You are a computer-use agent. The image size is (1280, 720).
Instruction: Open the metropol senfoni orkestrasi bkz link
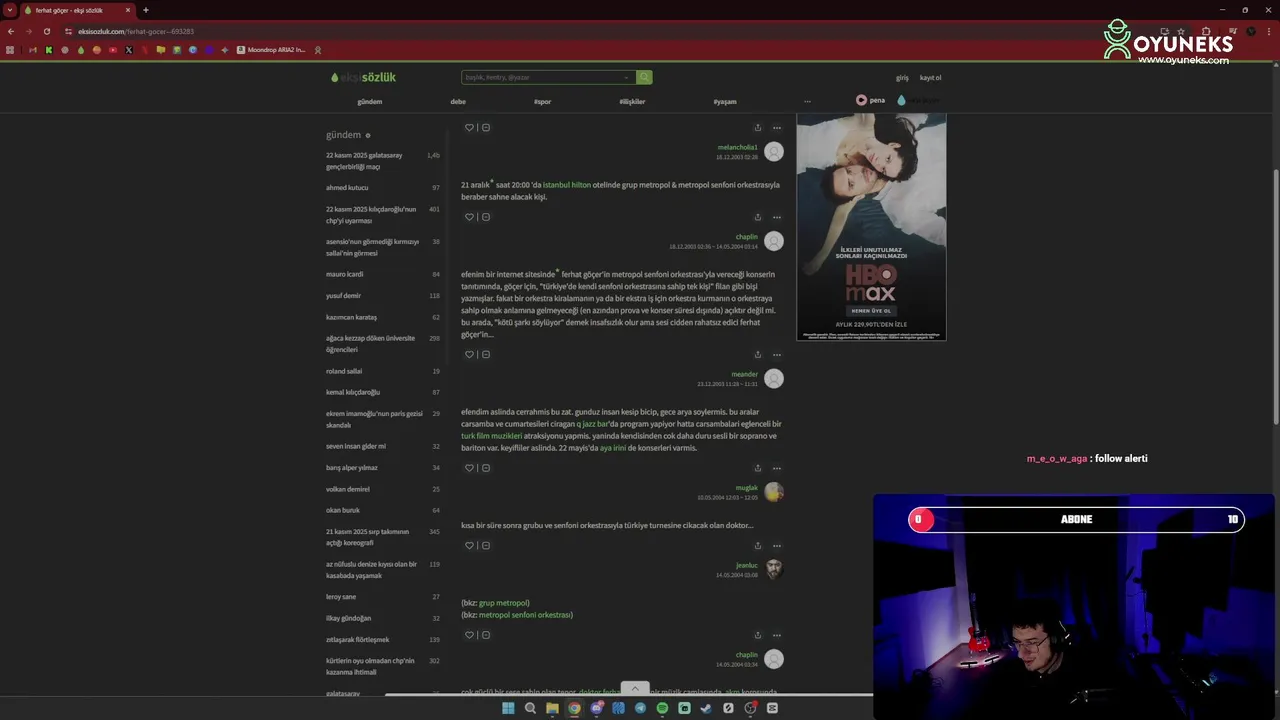pyautogui.click(x=525, y=615)
